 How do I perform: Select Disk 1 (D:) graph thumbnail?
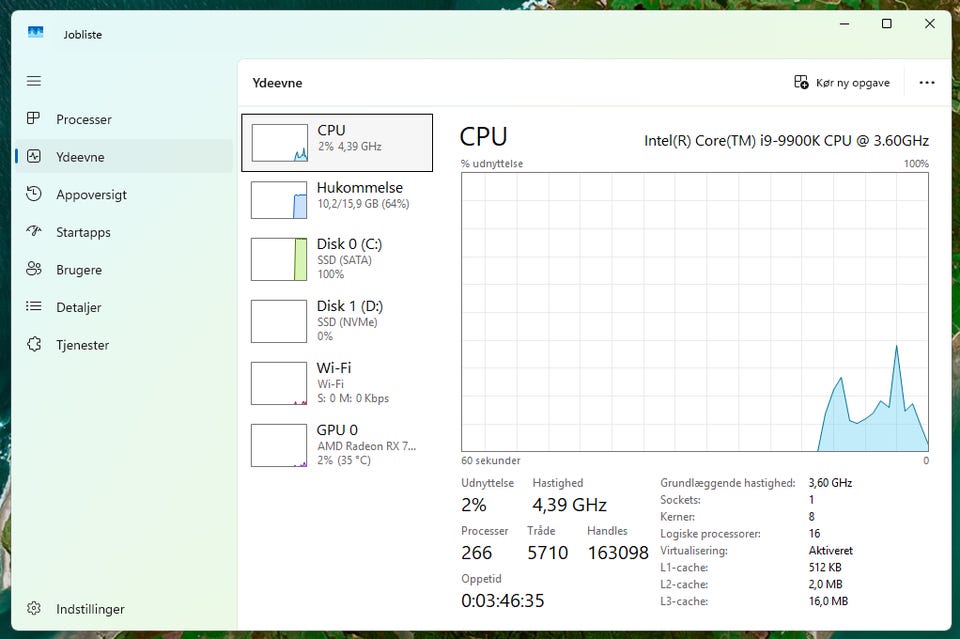click(279, 321)
